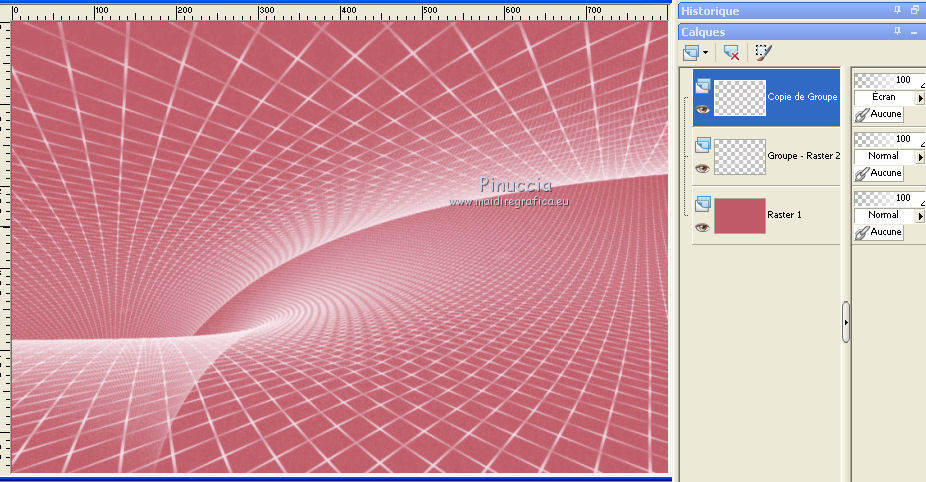
Task: Open the new layer dropdown arrow
Action: pos(705,53)
